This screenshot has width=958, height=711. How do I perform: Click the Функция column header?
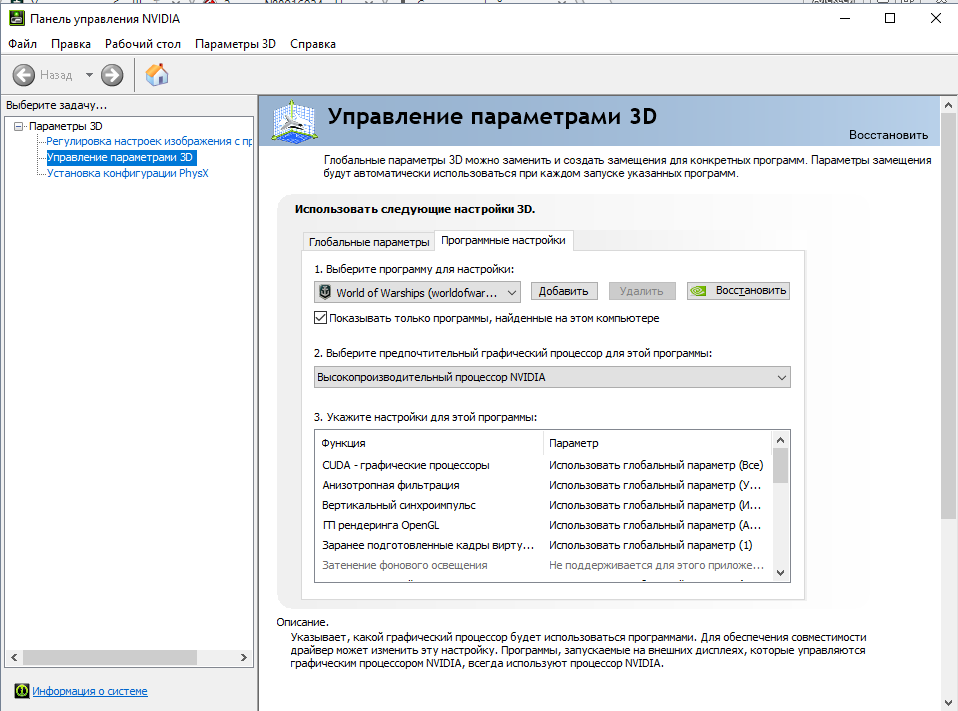430,443
